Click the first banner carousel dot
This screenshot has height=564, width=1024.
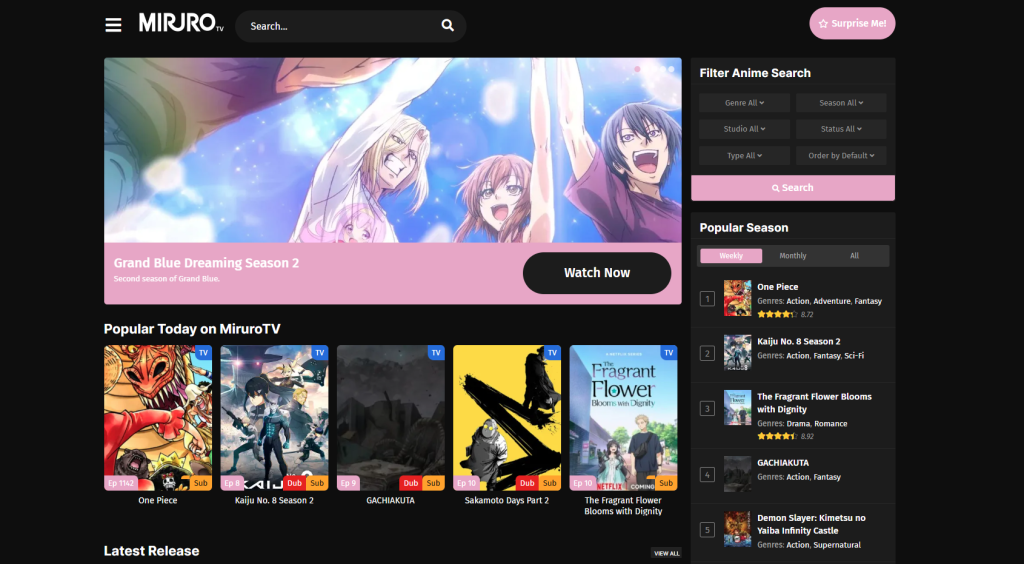click(637, 69)
